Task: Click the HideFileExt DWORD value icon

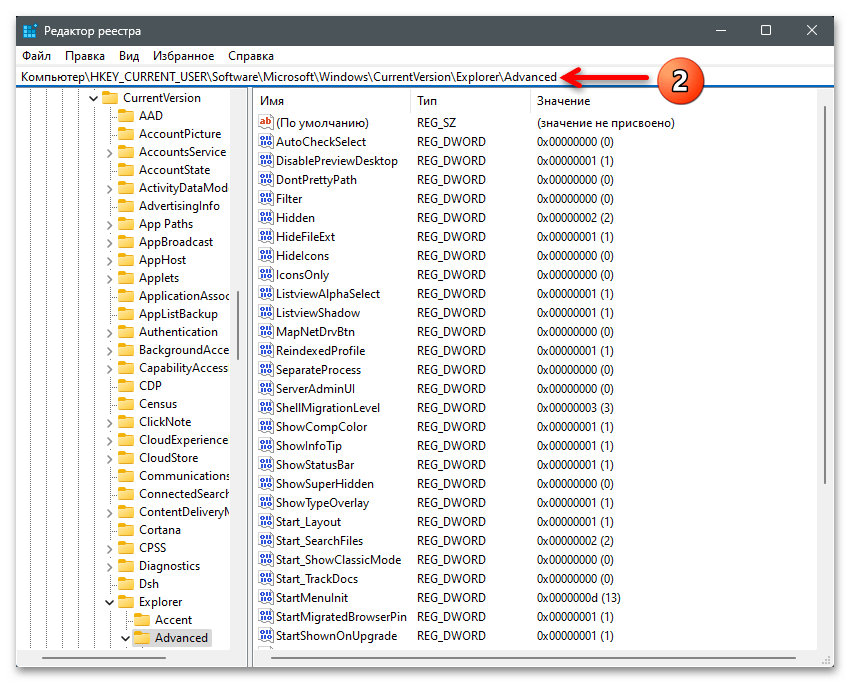Action: [x=266, y=236]
